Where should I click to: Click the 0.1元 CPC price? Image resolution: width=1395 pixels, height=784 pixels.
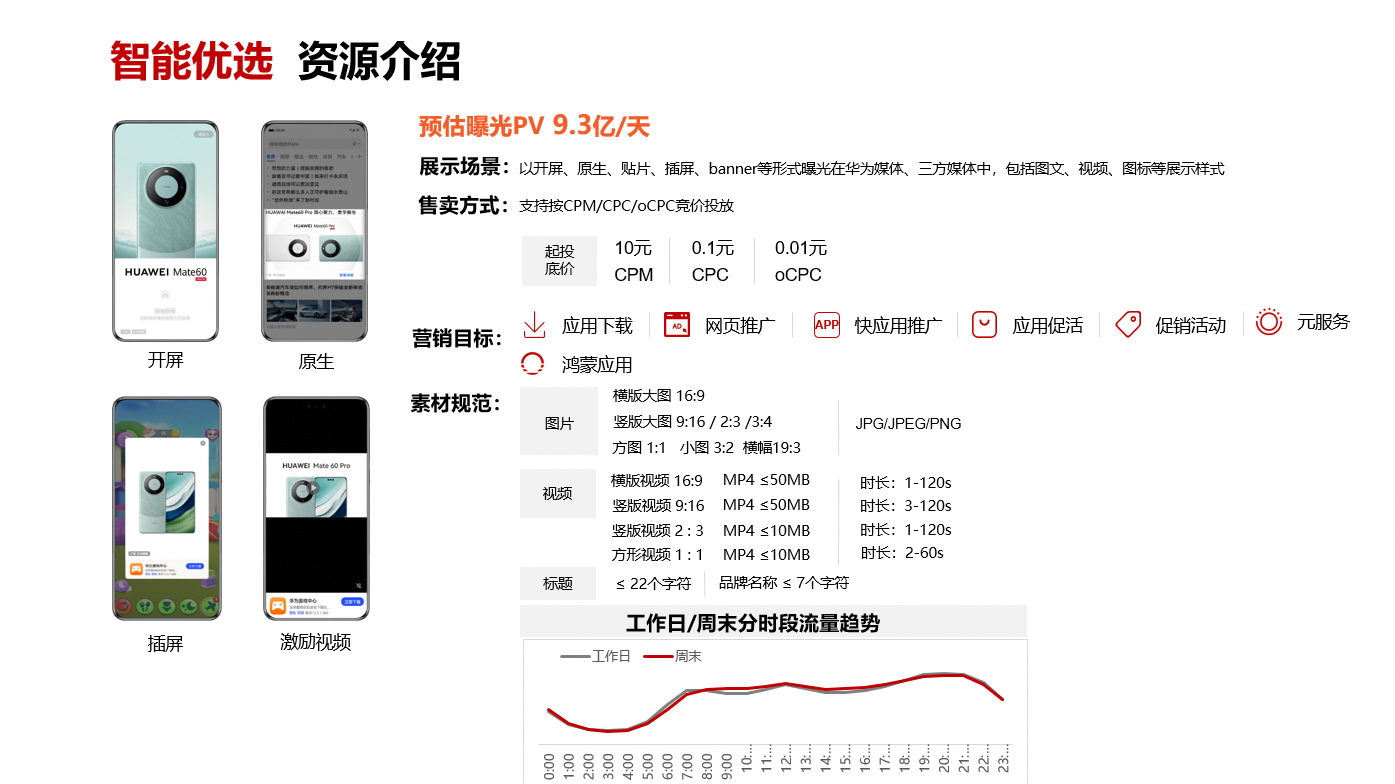[712, 261]
